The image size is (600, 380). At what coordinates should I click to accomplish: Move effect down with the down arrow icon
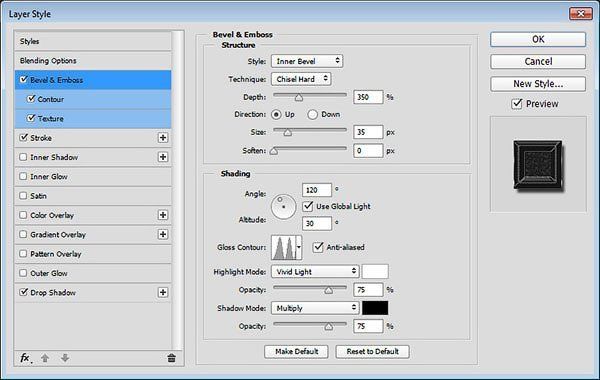(65, 358)
